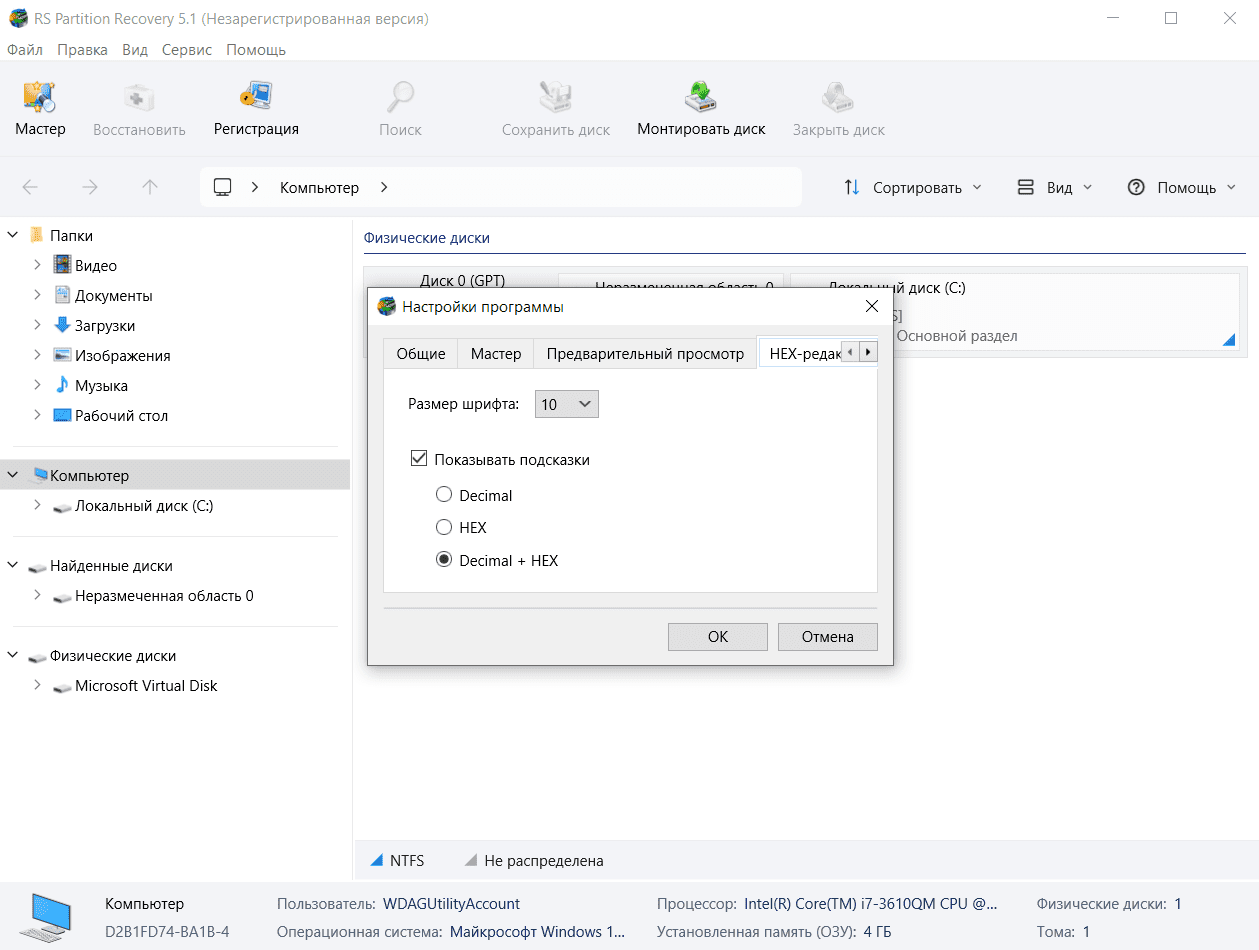The image size is (1259, 950).
Task: Open the Вид menu in menu bar
Action: click(135, 49)
